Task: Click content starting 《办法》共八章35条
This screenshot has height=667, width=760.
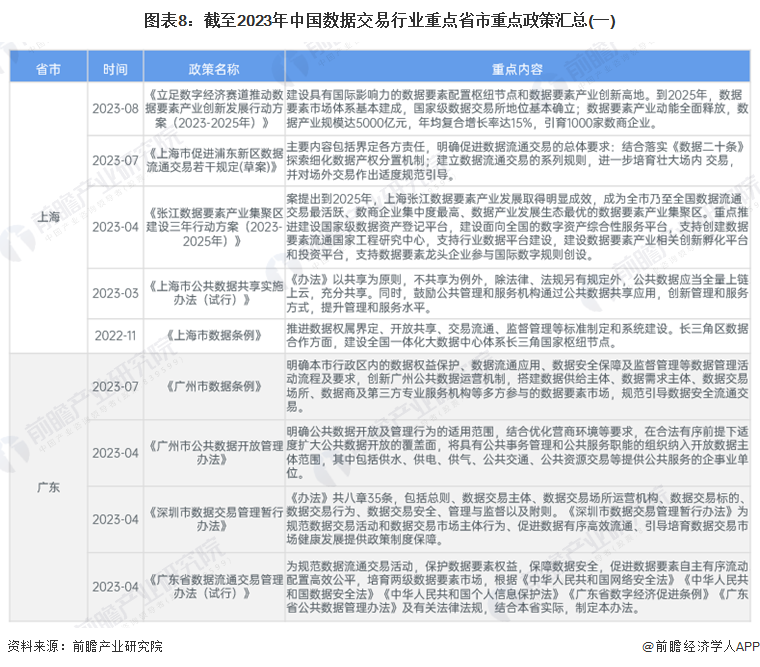Action: (x=517, y=519)
